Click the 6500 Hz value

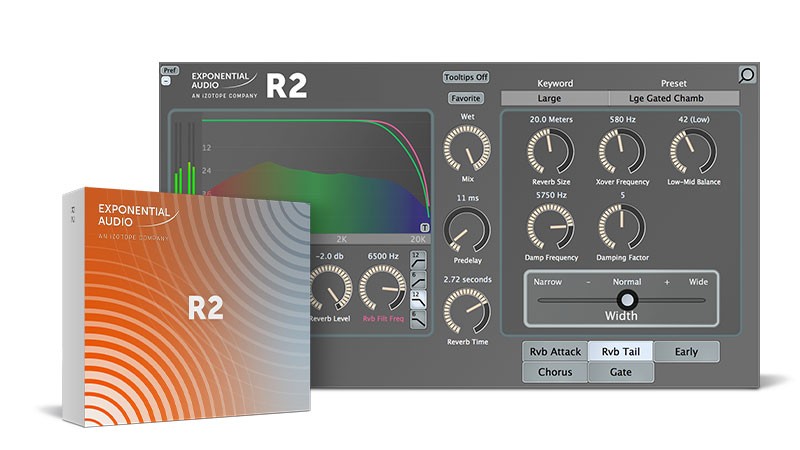coord(383,256)
